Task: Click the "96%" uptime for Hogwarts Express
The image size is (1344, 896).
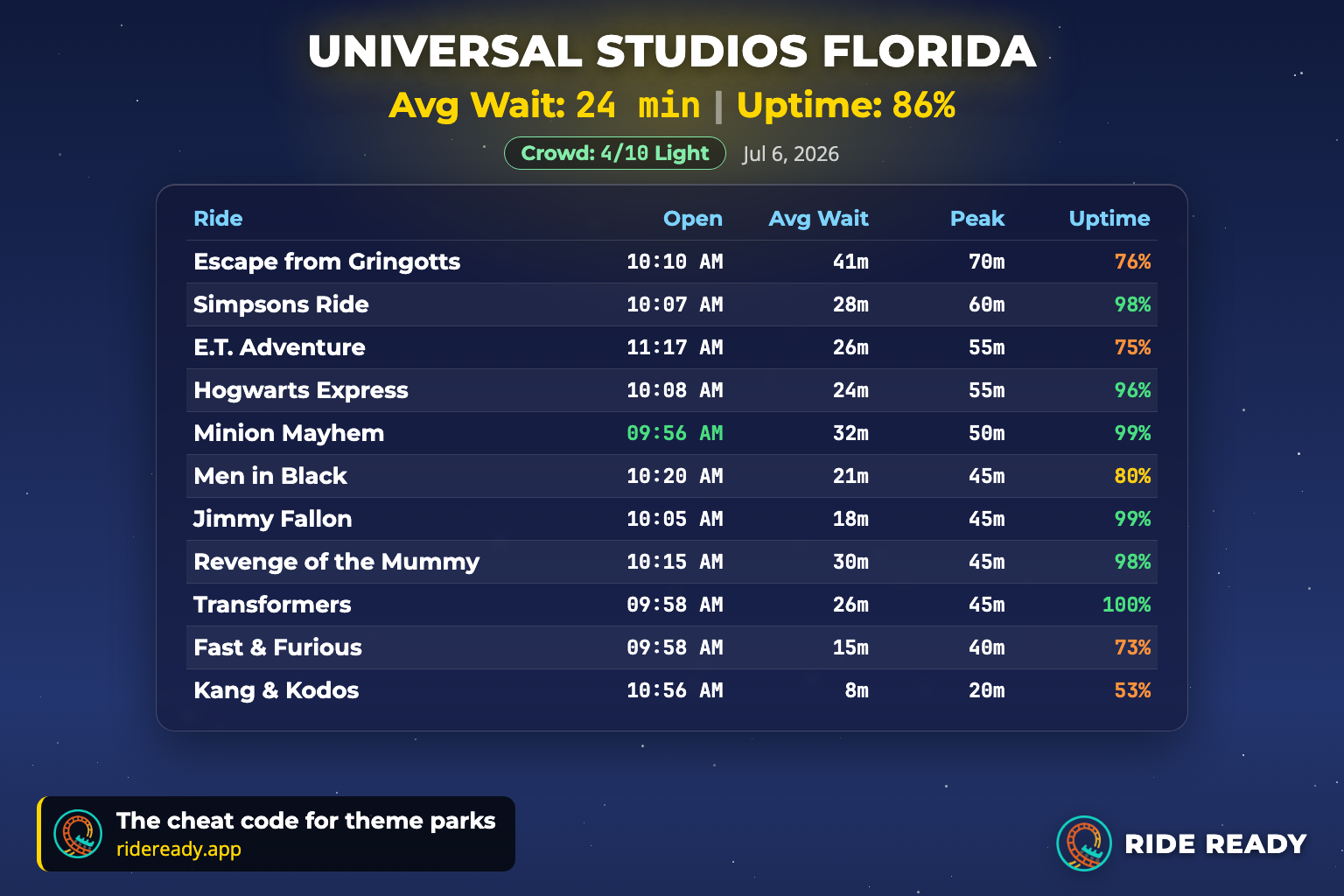Action: [1132, 390]
